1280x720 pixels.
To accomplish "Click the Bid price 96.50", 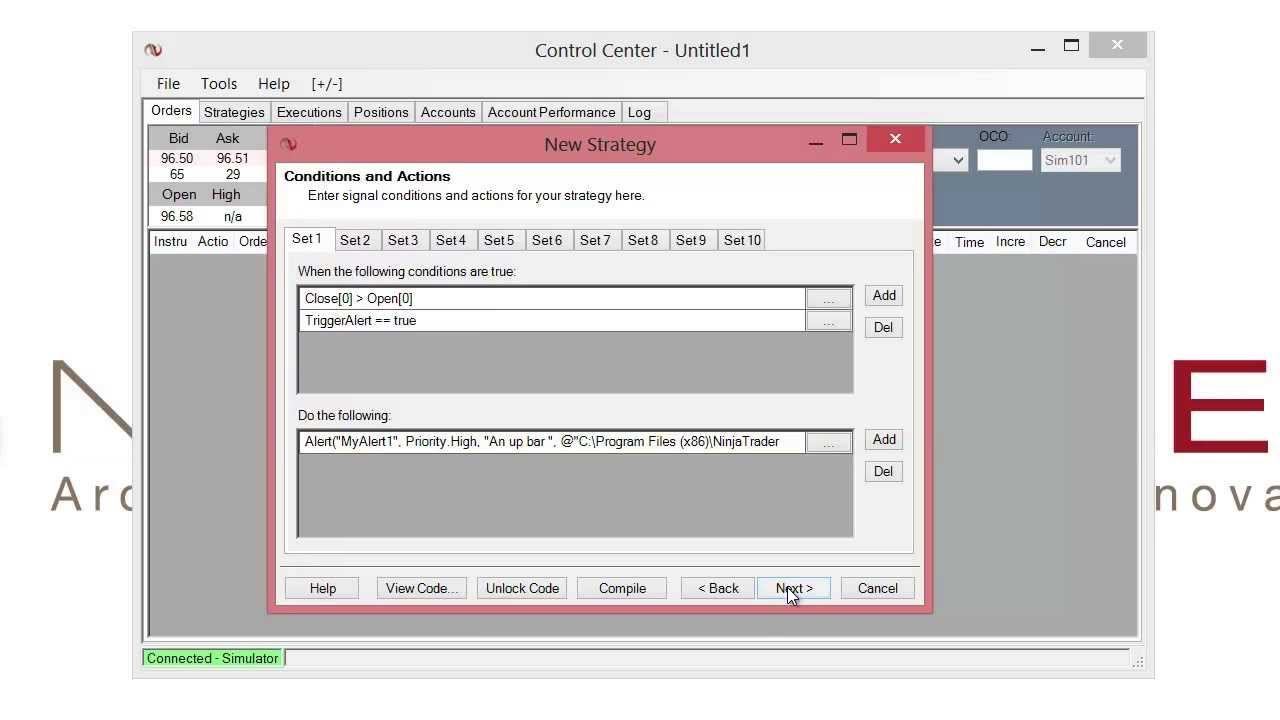I will [177, 158].
